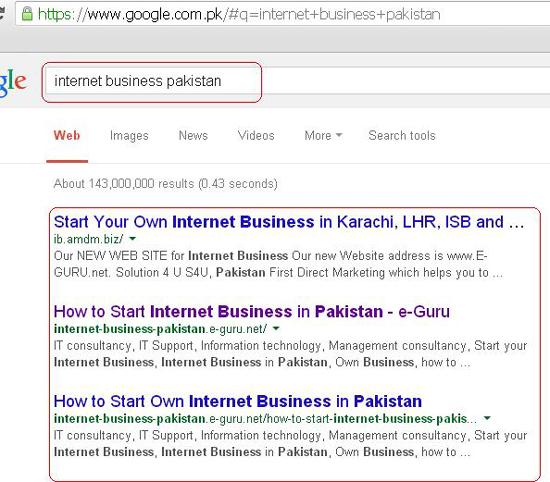Open arrow after how-to-start-internet-business-pakis... URL
This screenshot has height=482, width=550.
(487, 418)
